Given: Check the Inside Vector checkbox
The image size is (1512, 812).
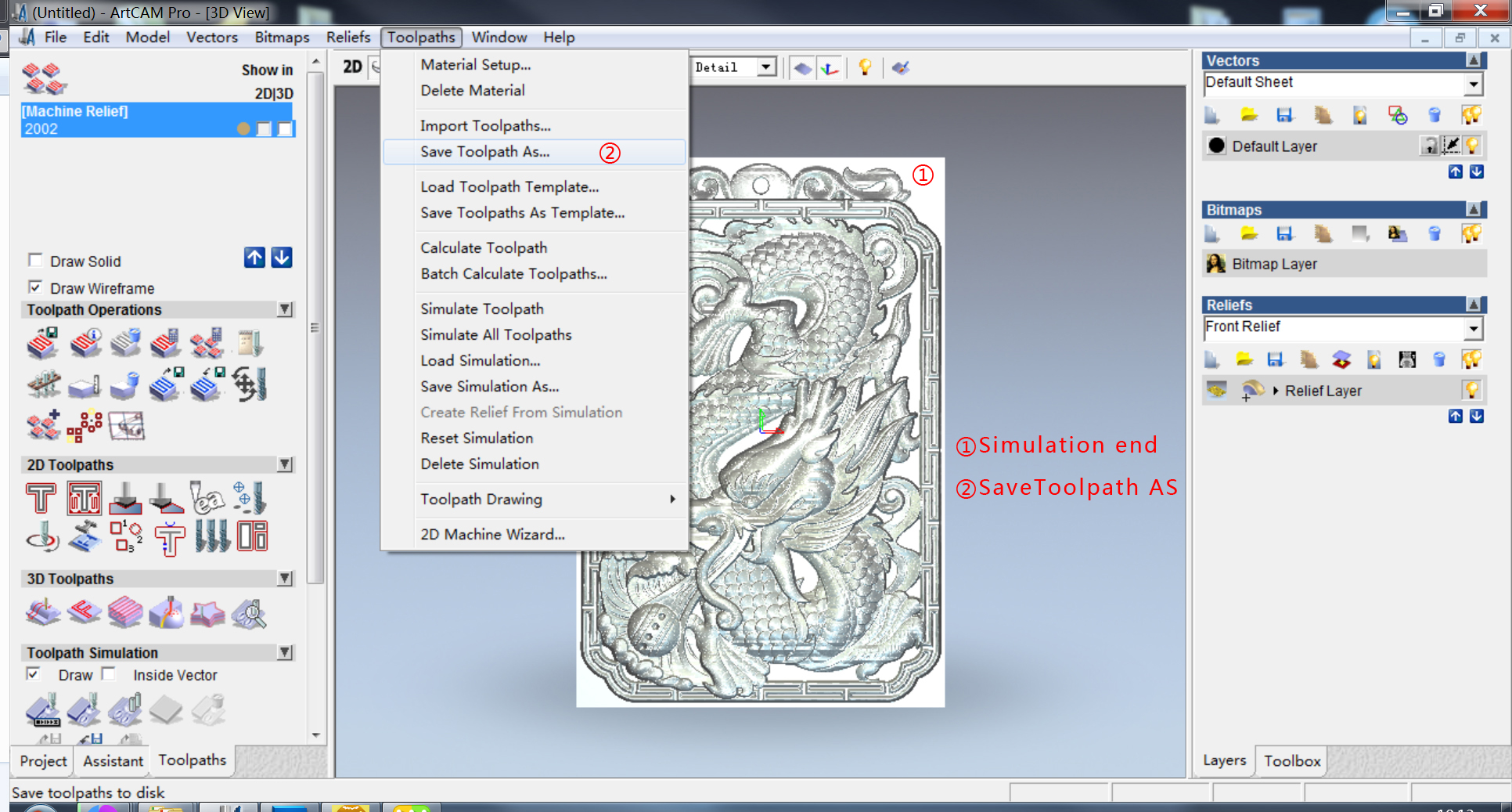Looking at the screenshot, I should [109, 673].
